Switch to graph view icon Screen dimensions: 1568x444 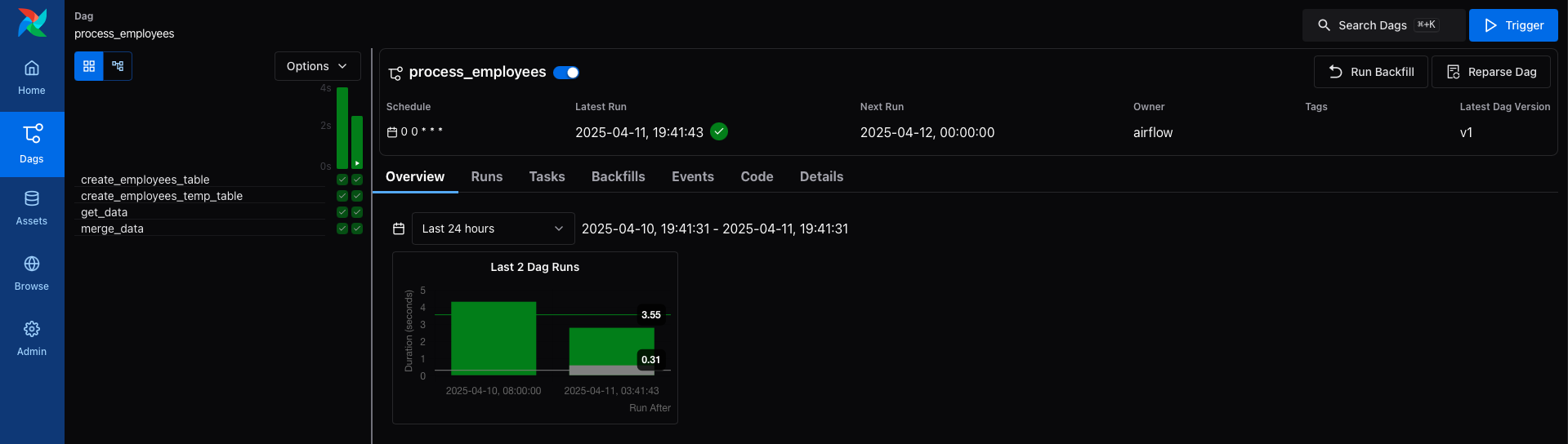click(x=118, y=66)
